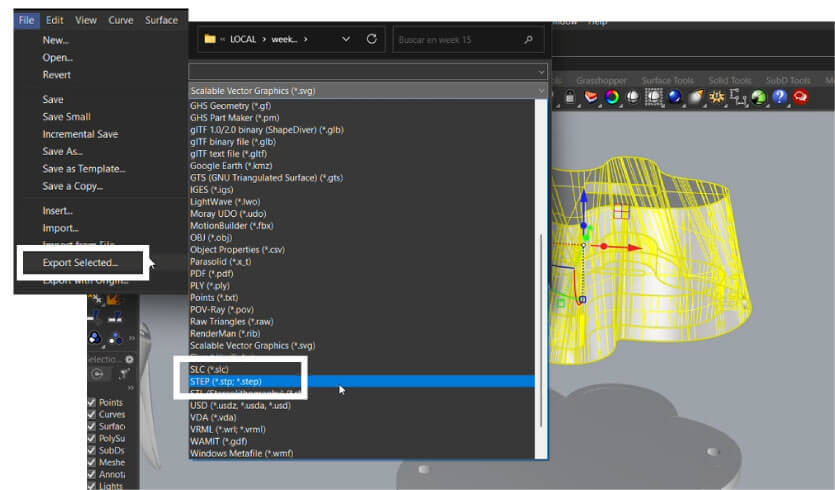Toggle the Curves filter checkbox

click(x=92, y=414)
